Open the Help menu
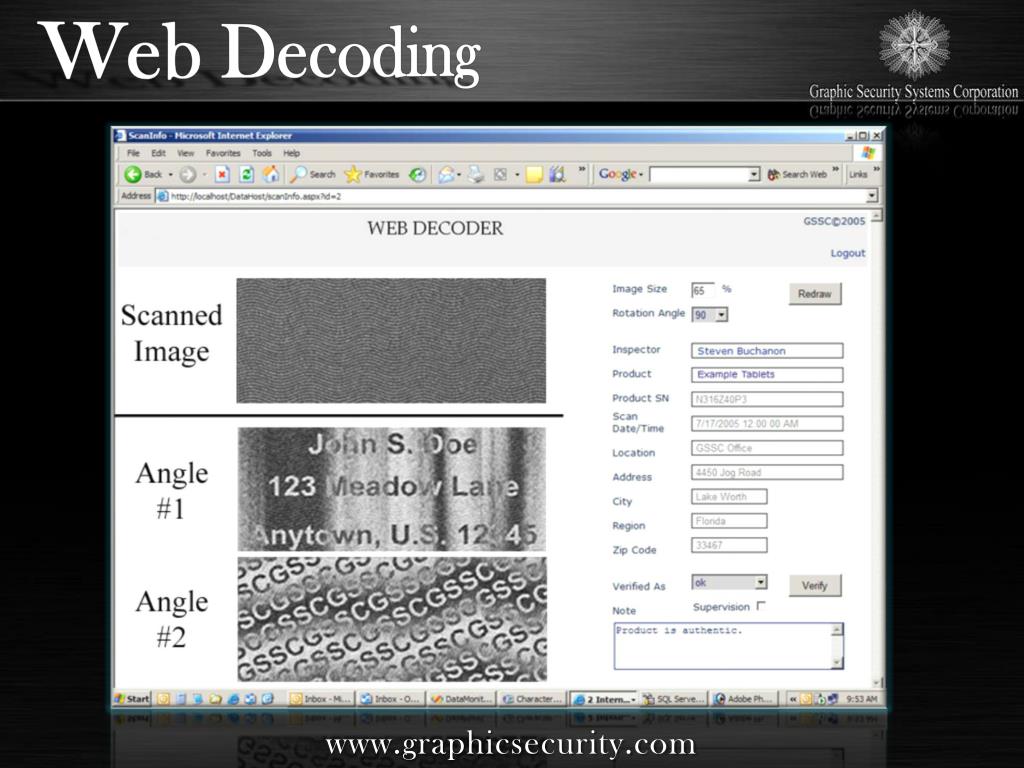 (291, 153)
